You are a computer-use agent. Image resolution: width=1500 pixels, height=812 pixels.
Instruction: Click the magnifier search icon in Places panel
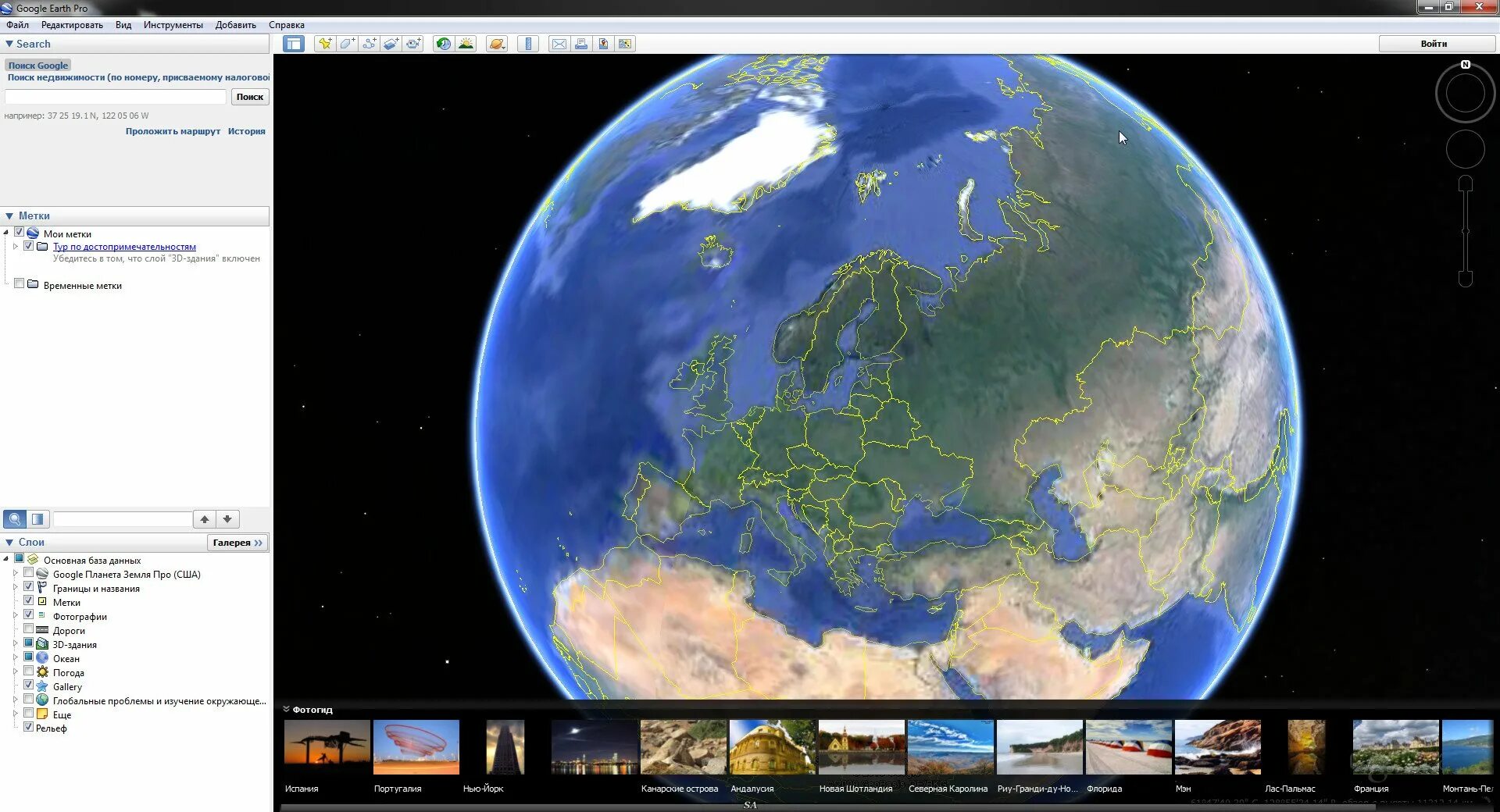tap(15, 519)
